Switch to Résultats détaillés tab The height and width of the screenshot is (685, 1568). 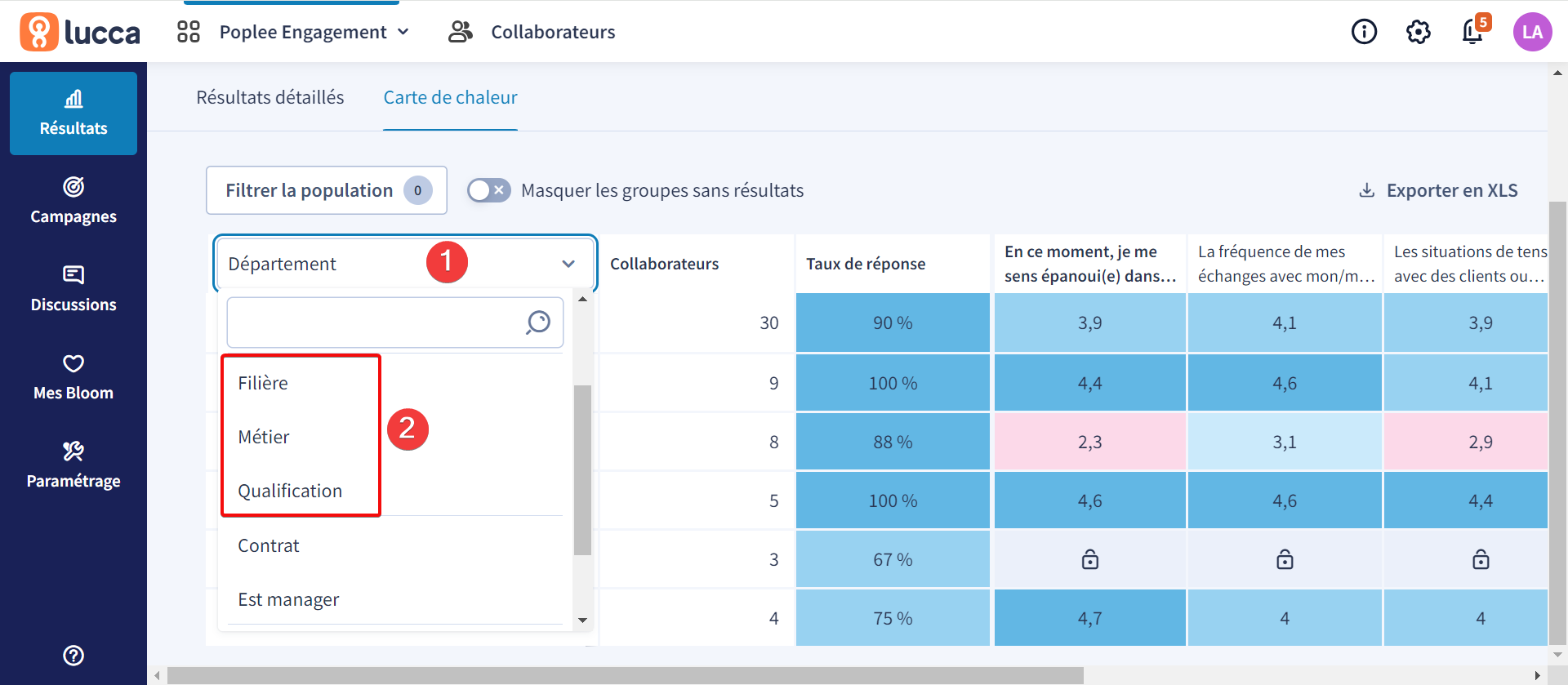coord(270,97)
